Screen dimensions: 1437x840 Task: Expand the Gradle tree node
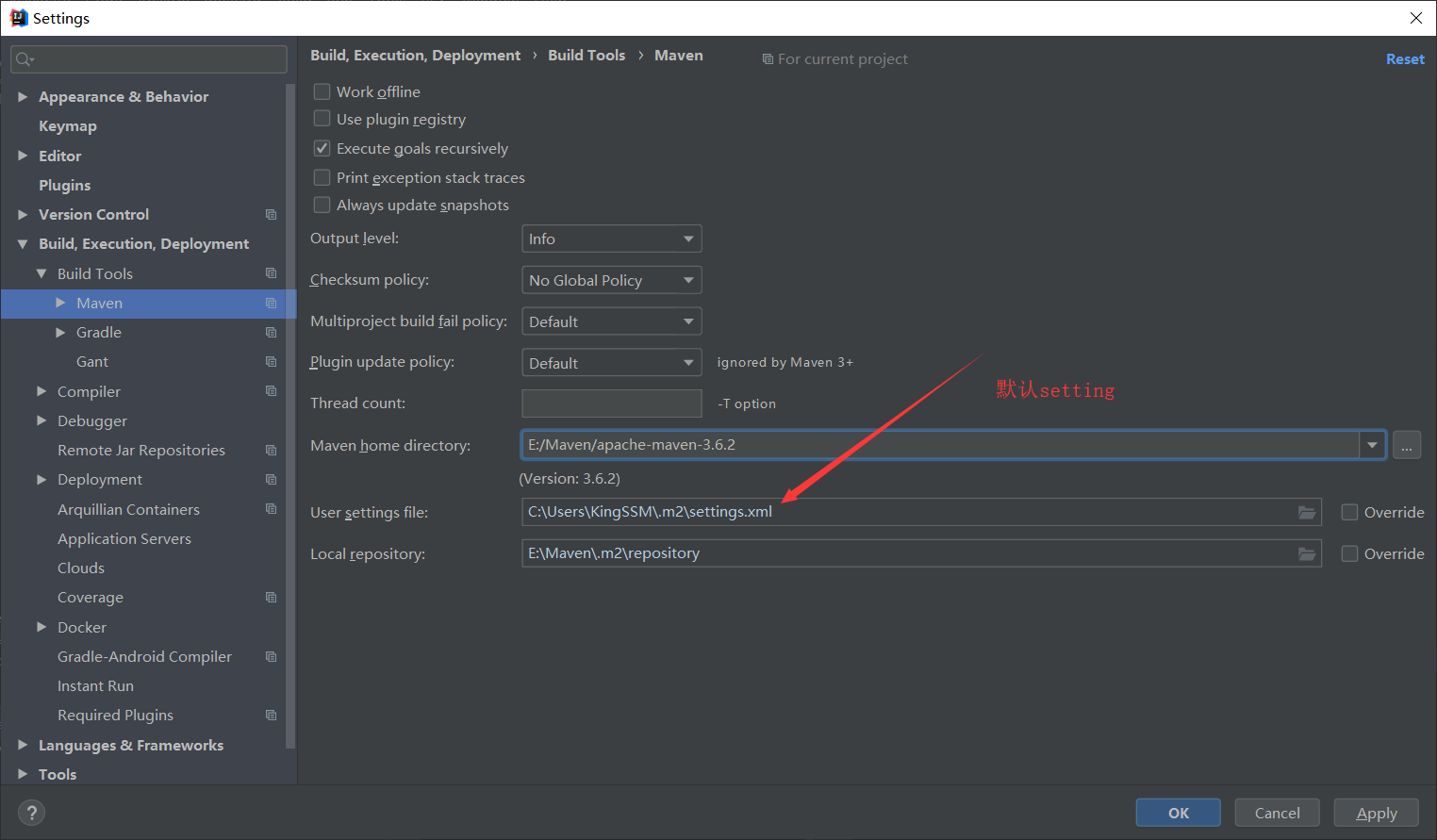tap(60, 332)
